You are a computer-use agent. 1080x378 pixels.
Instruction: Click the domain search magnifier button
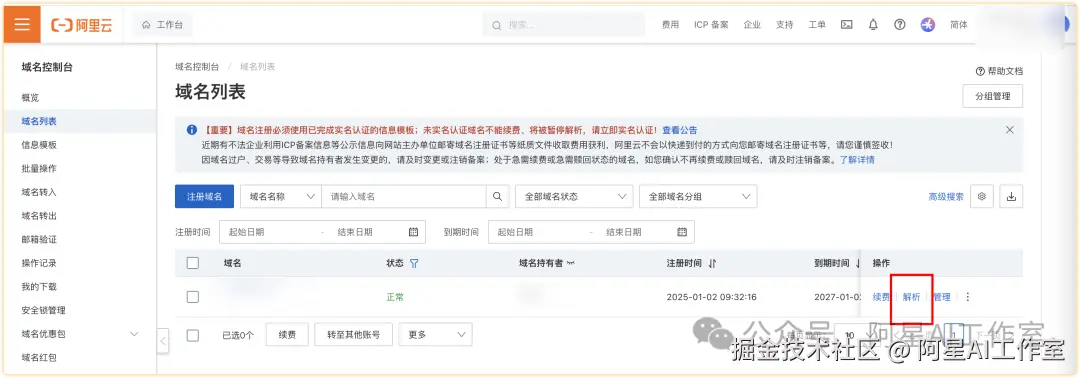(x=497, y=196)
